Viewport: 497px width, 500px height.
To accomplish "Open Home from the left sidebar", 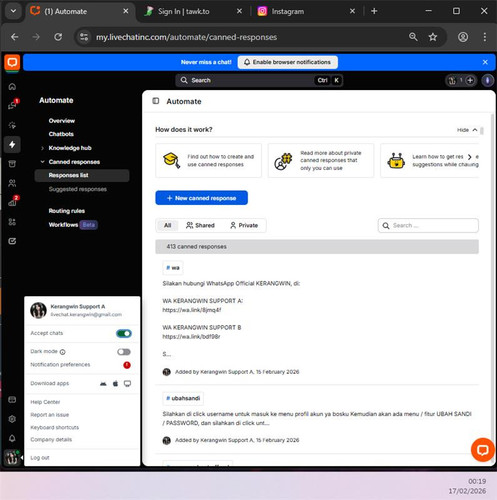I will tap(12, 87).
